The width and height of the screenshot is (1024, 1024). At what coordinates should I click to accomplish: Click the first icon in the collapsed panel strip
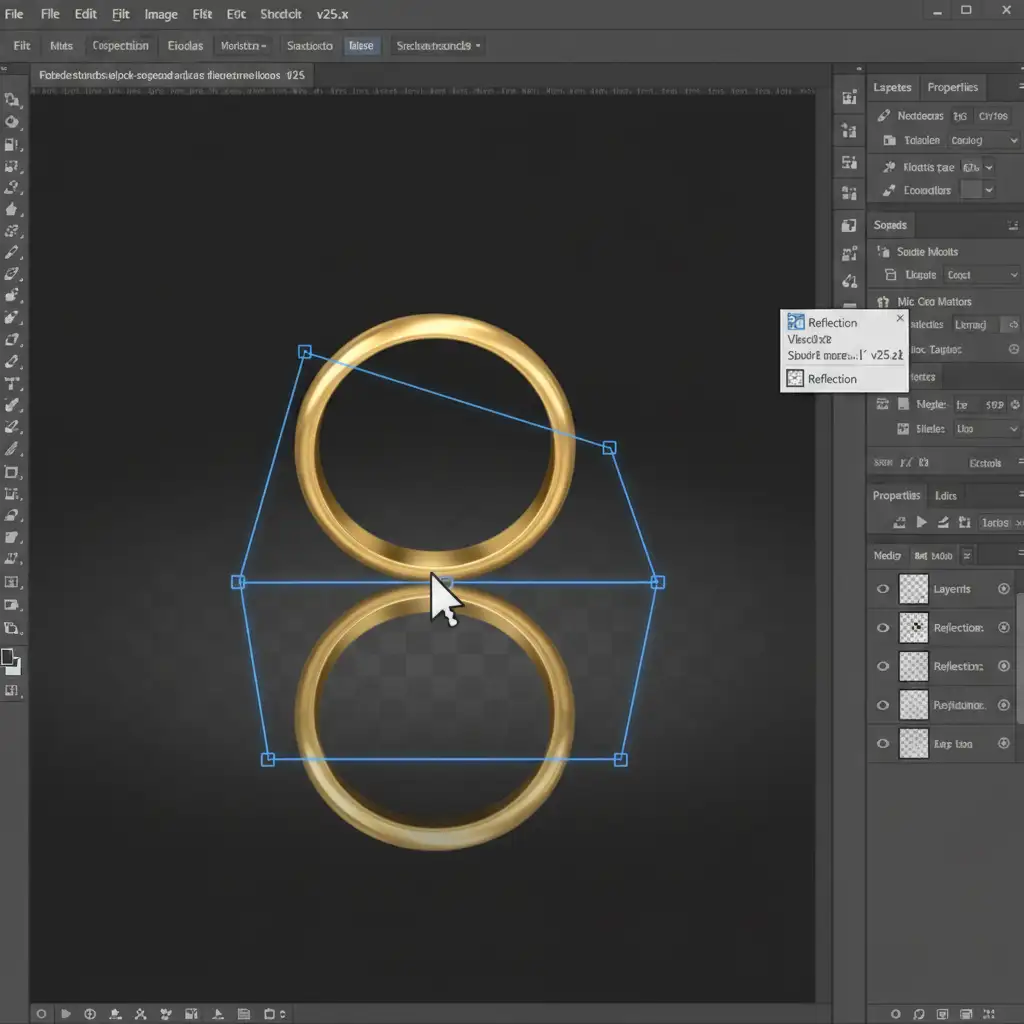(849, 98)
